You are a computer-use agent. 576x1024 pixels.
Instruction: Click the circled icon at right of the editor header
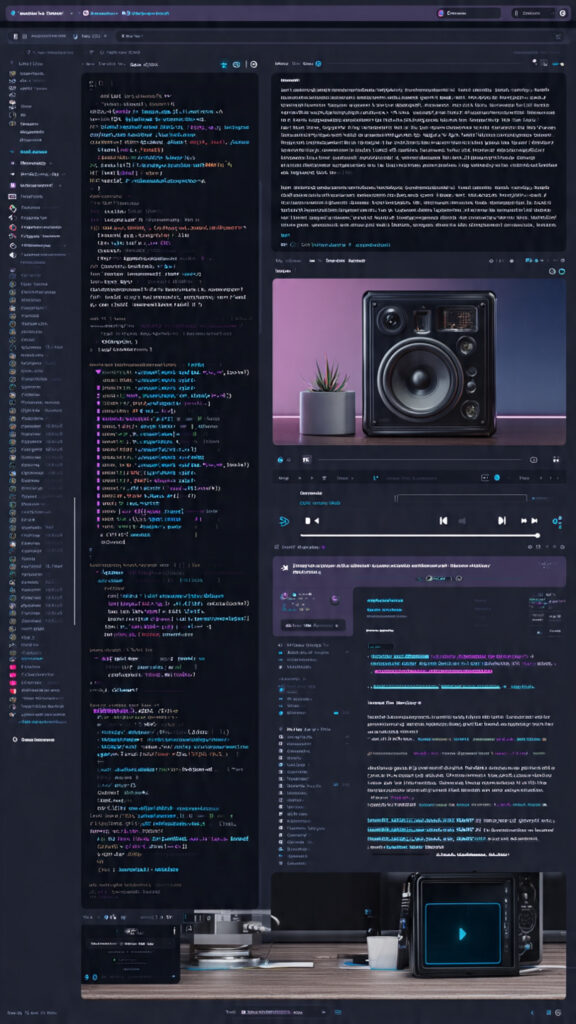(x=253, y=65)
